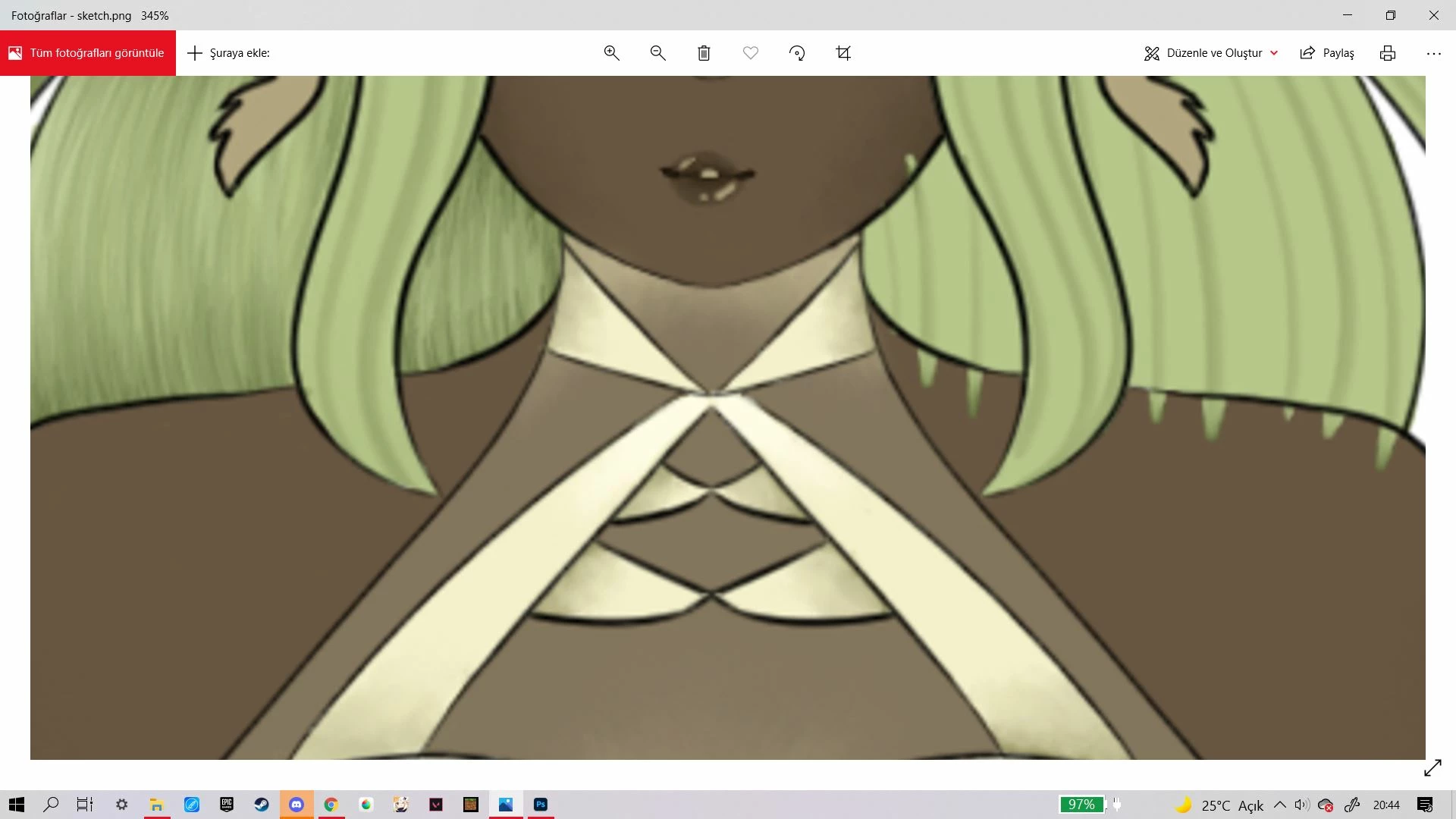Enter full screen with the diagonal arrow icon
Viewport: 1456px width, 819px height.
[1432, 768]
